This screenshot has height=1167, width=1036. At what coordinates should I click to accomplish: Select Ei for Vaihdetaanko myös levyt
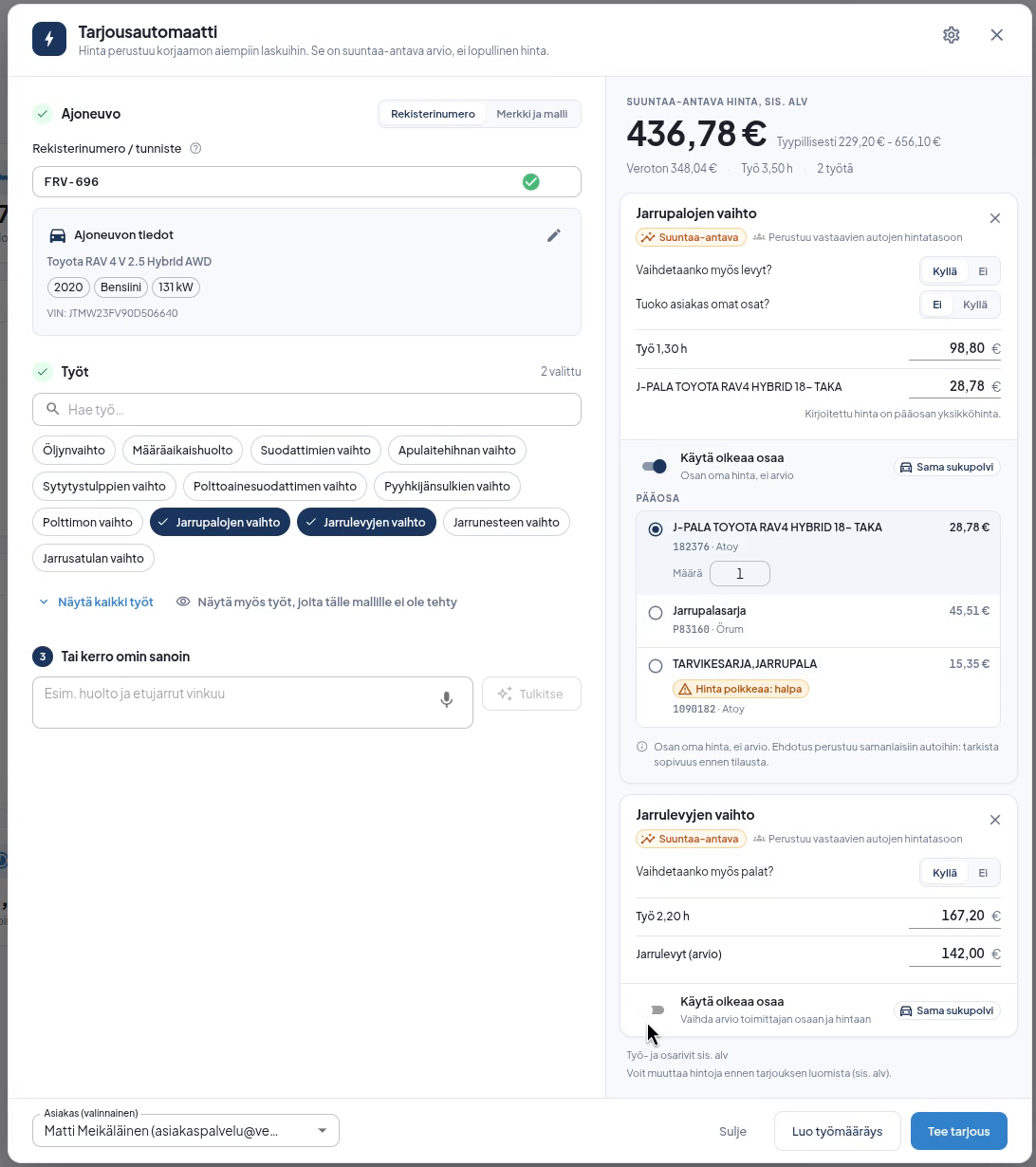pyautogui.click(x=983, y=271)
